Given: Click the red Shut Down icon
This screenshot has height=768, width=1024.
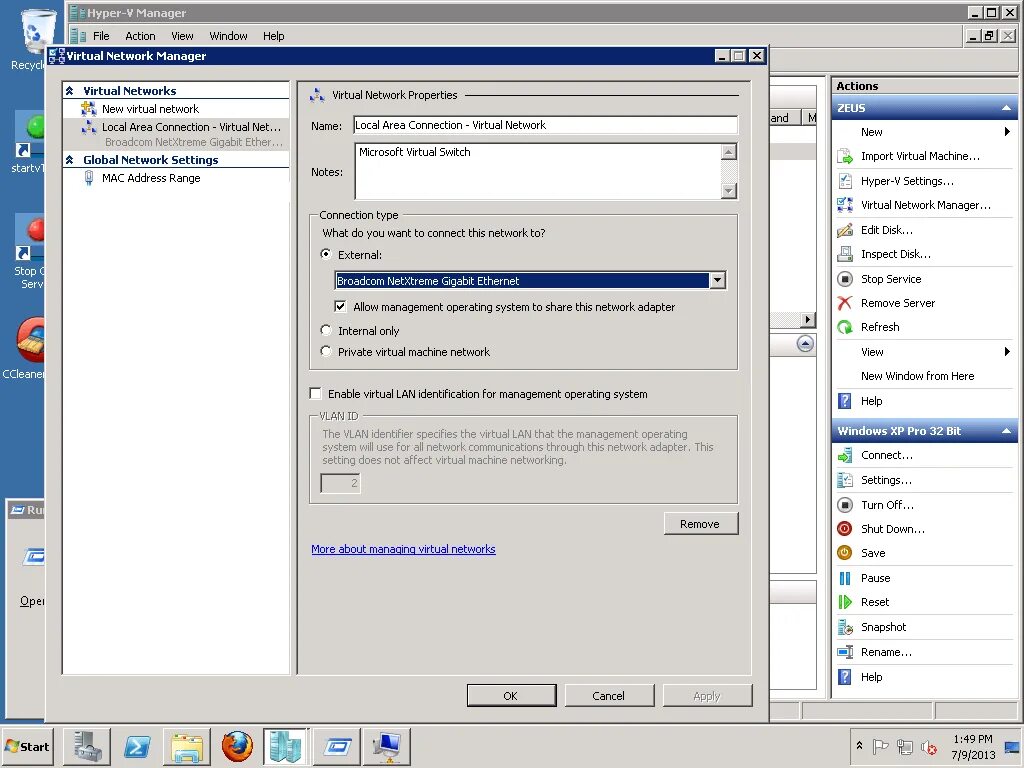Looking at the screenshot, I should [844, 529].
